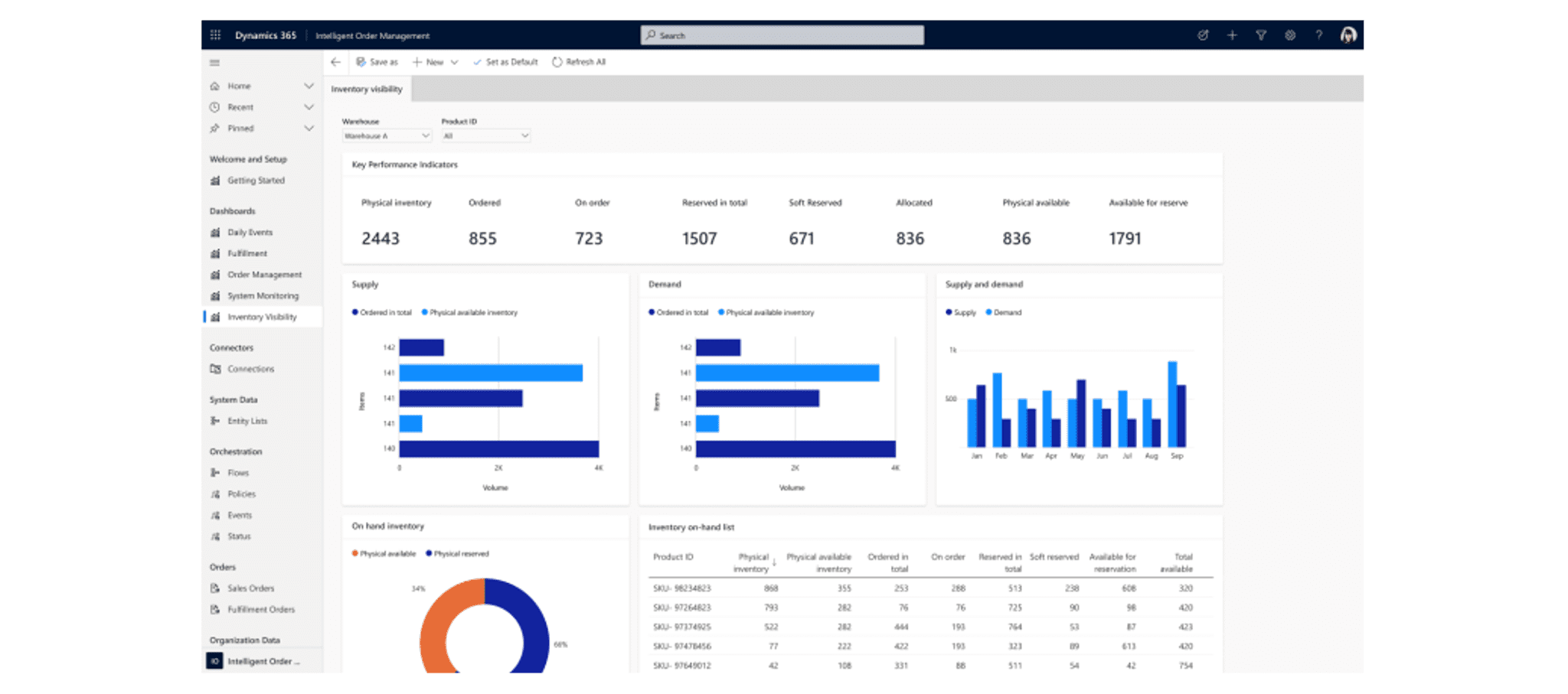Click the Fulfillment Orders icon

(215, 610)
